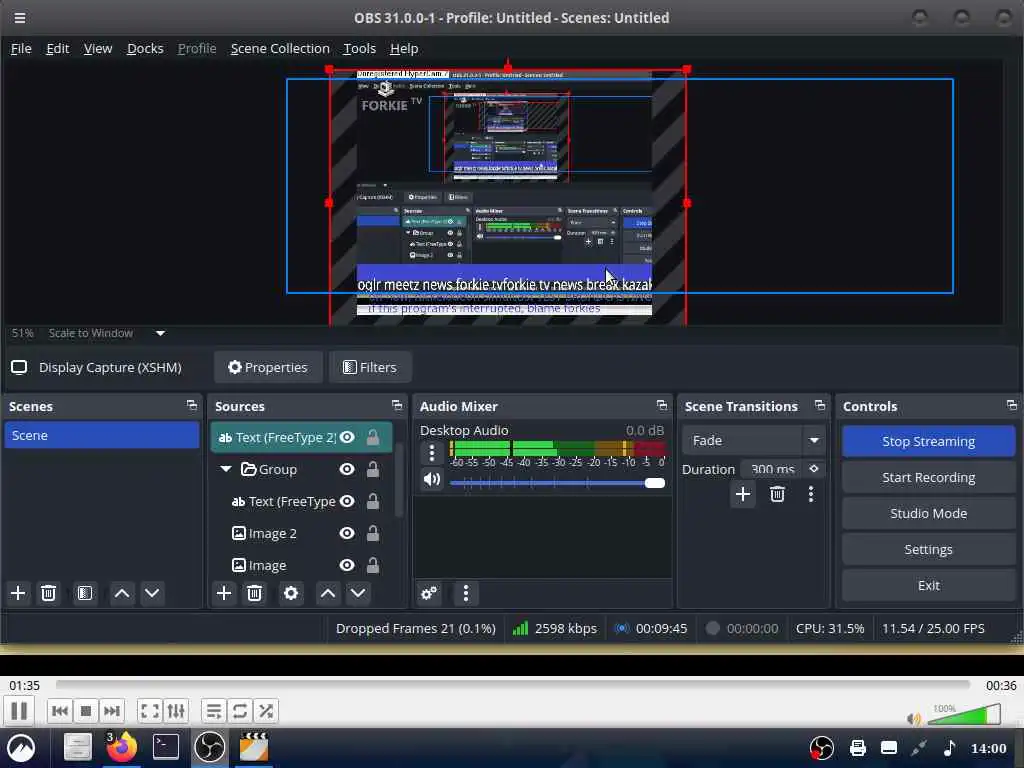Open OBS Settings
Viewport: 1024px width, 768px height.
(x=928, y=549)
